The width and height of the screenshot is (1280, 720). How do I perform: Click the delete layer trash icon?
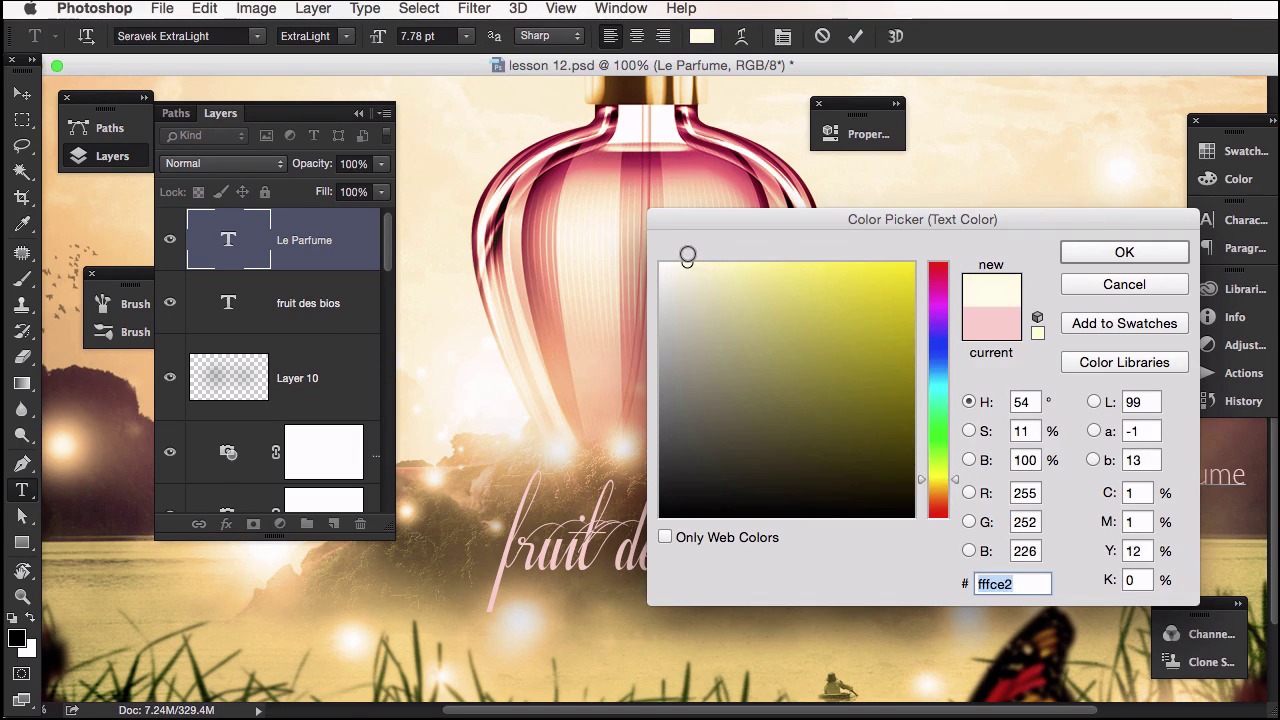[x=360, y=524]
